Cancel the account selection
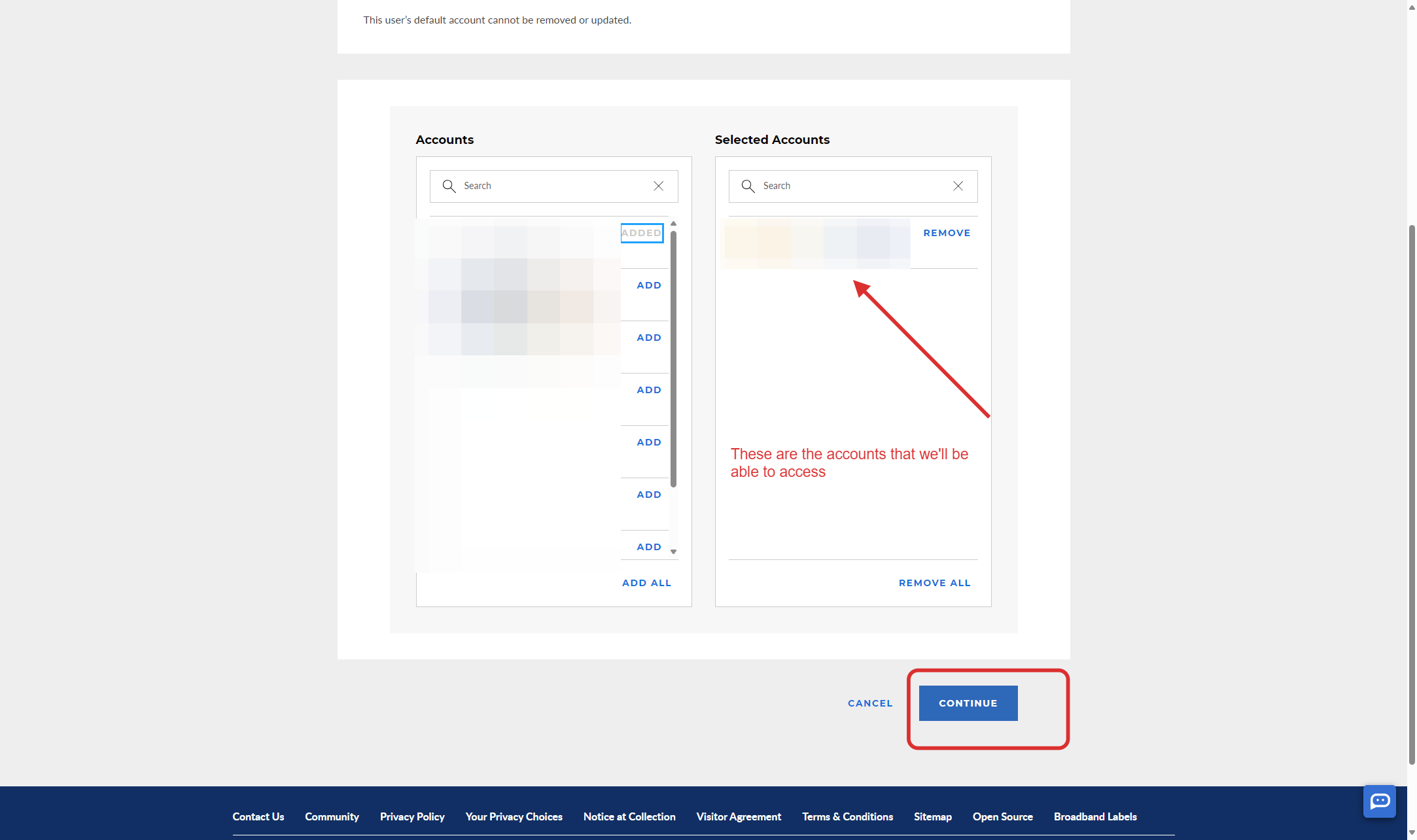Viewport: 1417px width, 840px height. click(x=870, y=703)
